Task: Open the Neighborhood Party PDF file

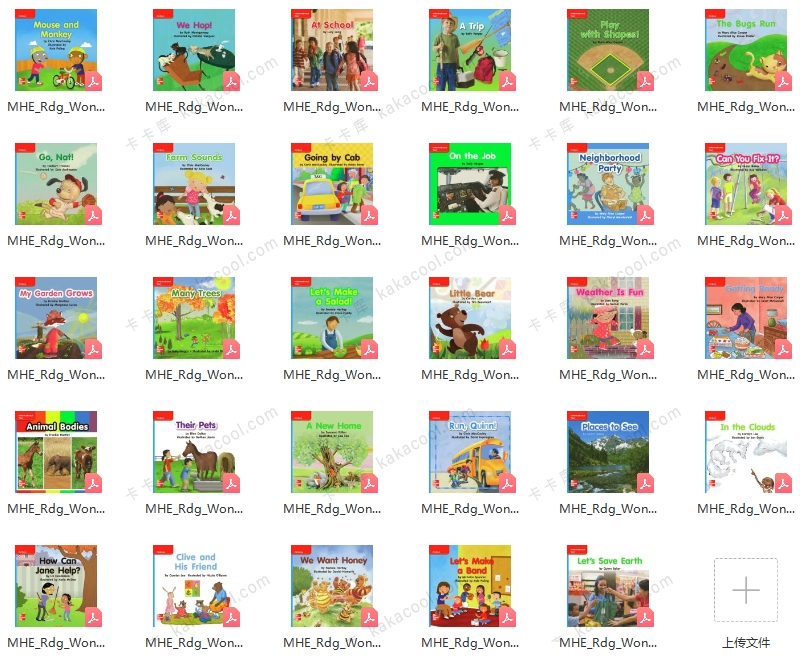Action: [x=609, y=184]
